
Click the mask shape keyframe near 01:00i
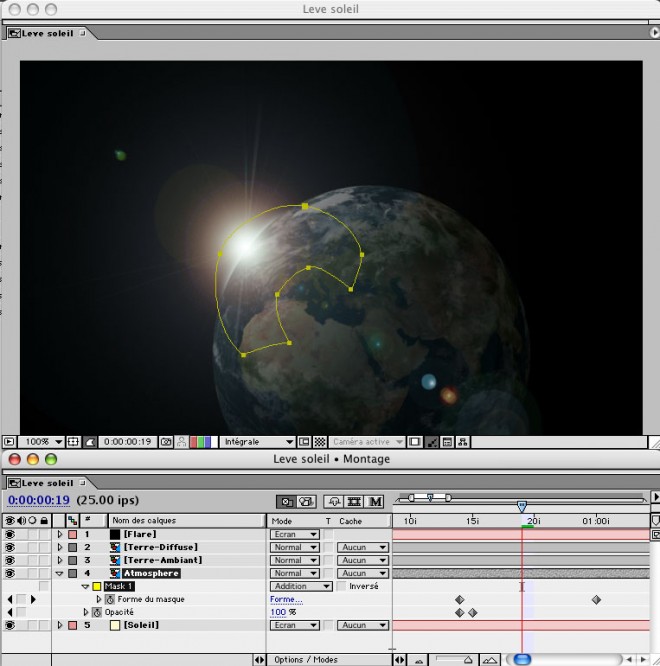pos(596,600)
